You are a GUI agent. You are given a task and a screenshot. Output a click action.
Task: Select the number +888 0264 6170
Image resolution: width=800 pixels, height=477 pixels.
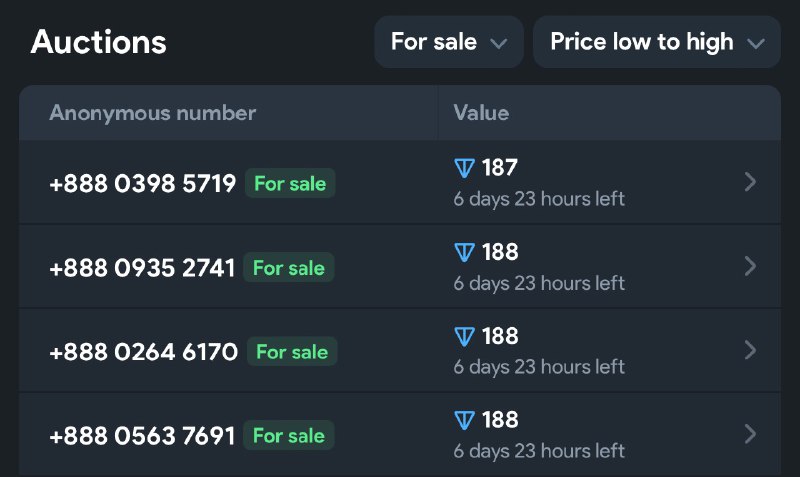point(144,352)
